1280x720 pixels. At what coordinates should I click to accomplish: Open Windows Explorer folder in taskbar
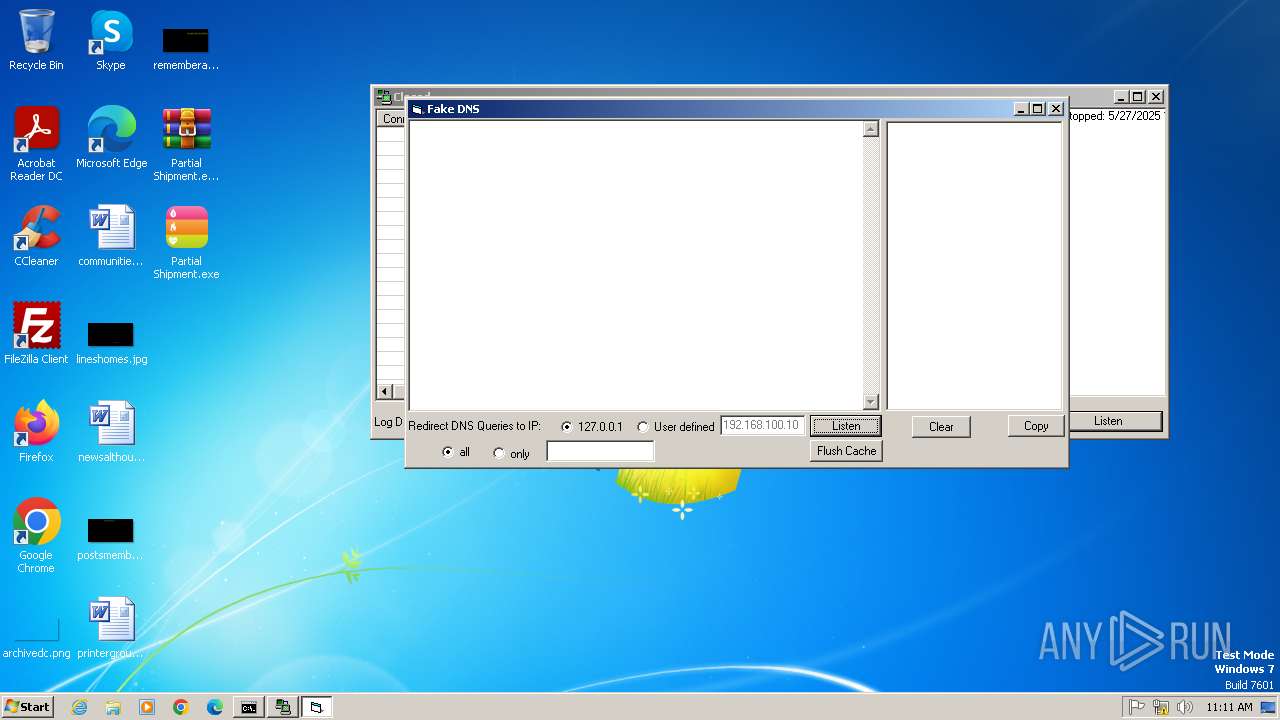click(x=113, y=707)
